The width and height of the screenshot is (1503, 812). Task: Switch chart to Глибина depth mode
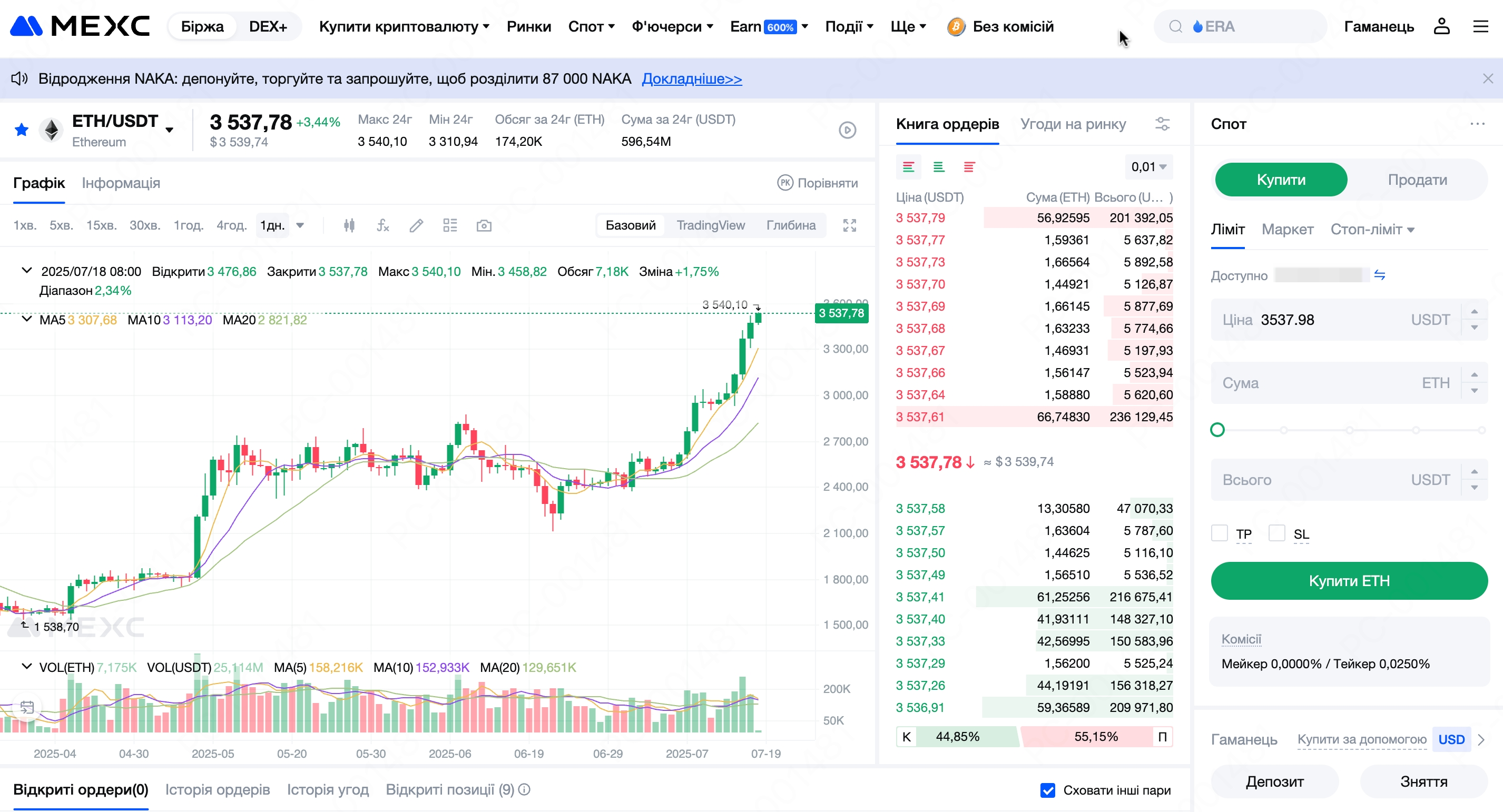[791, 225]
